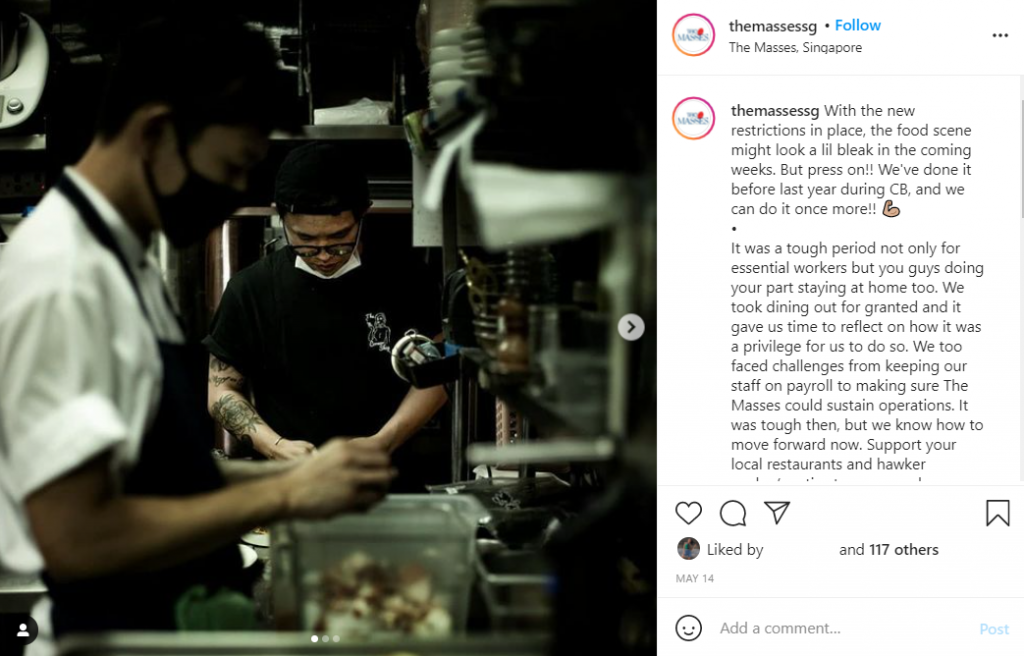Open comments via speech bubble icon
The image size is (1024, 656).
[733, 513]
